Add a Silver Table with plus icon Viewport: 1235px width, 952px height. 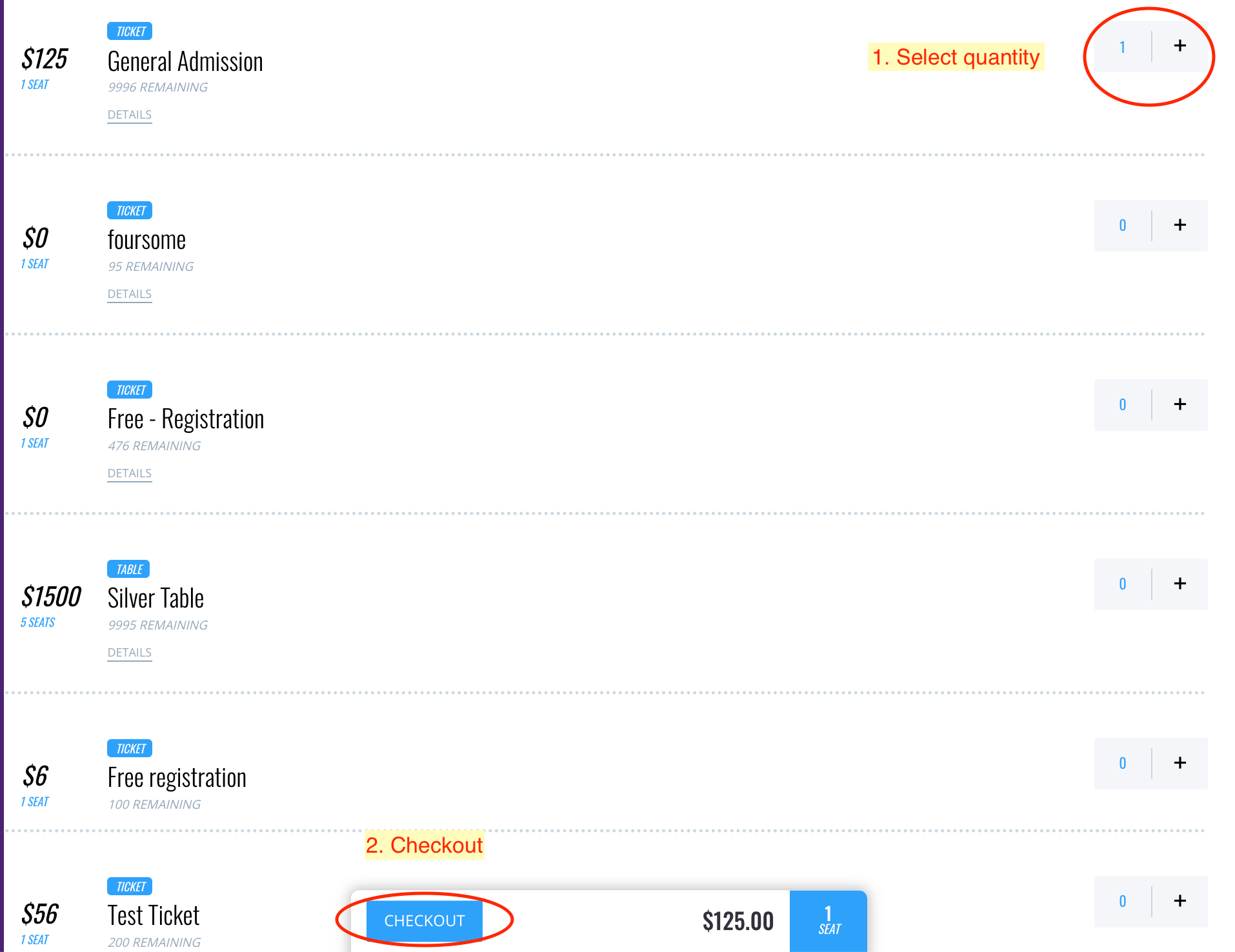point(1180,584)
